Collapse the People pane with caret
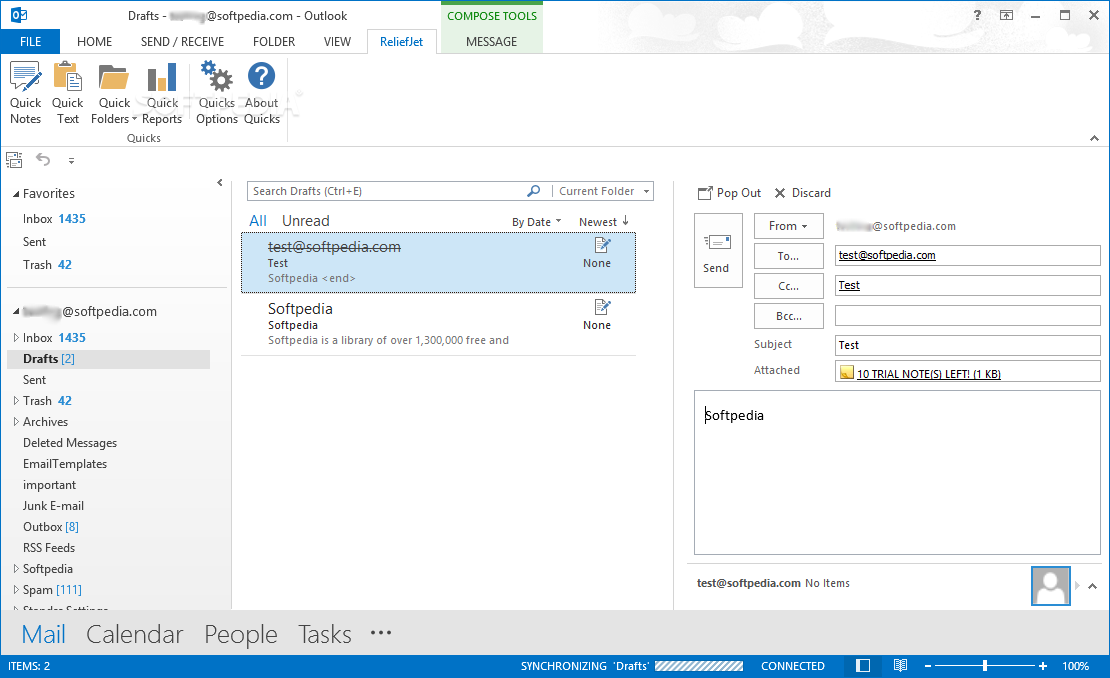The height and width of the screenshot is (678, 1110). [x=1092, y=586]
